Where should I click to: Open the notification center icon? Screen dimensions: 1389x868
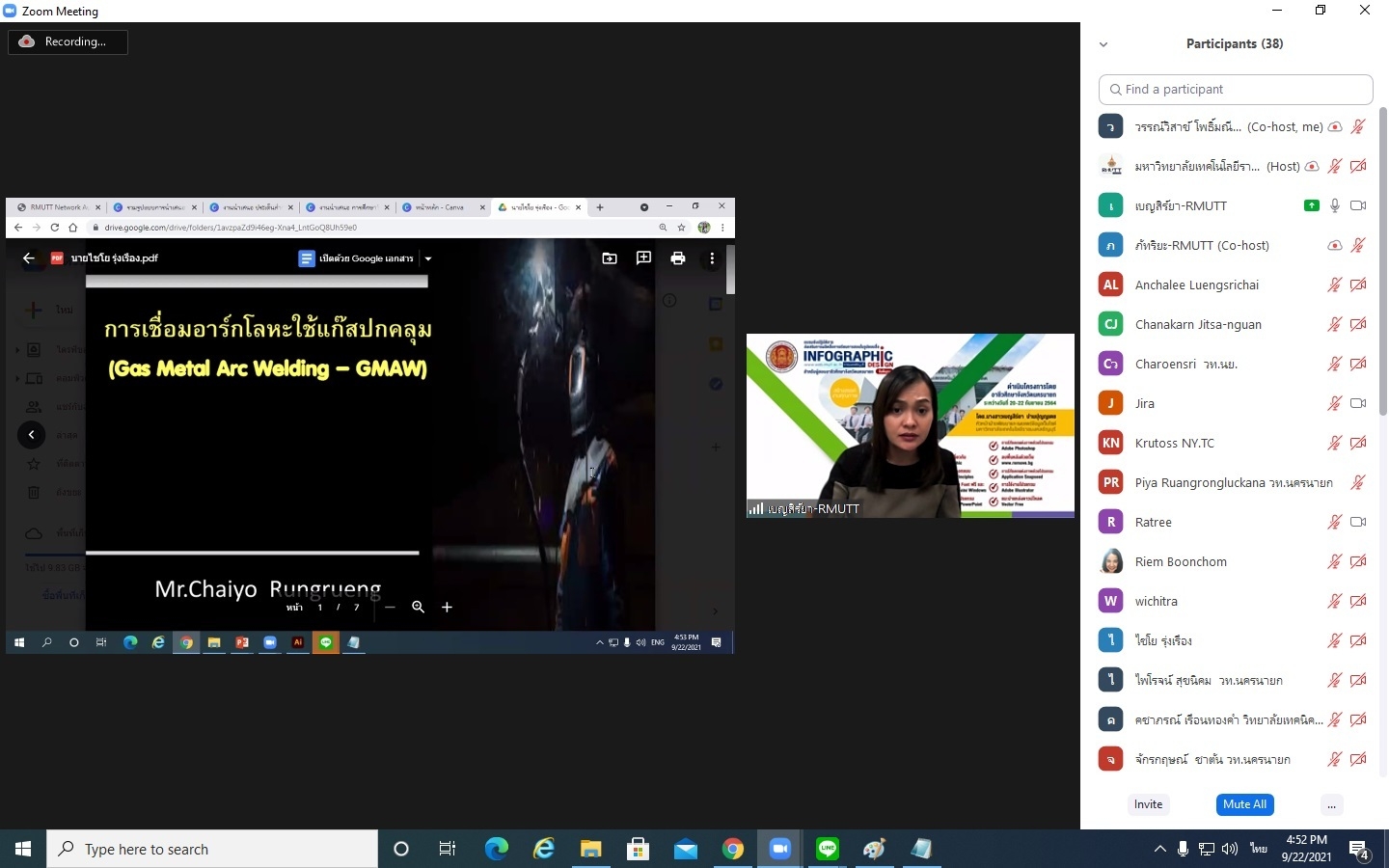(1359, 850)
